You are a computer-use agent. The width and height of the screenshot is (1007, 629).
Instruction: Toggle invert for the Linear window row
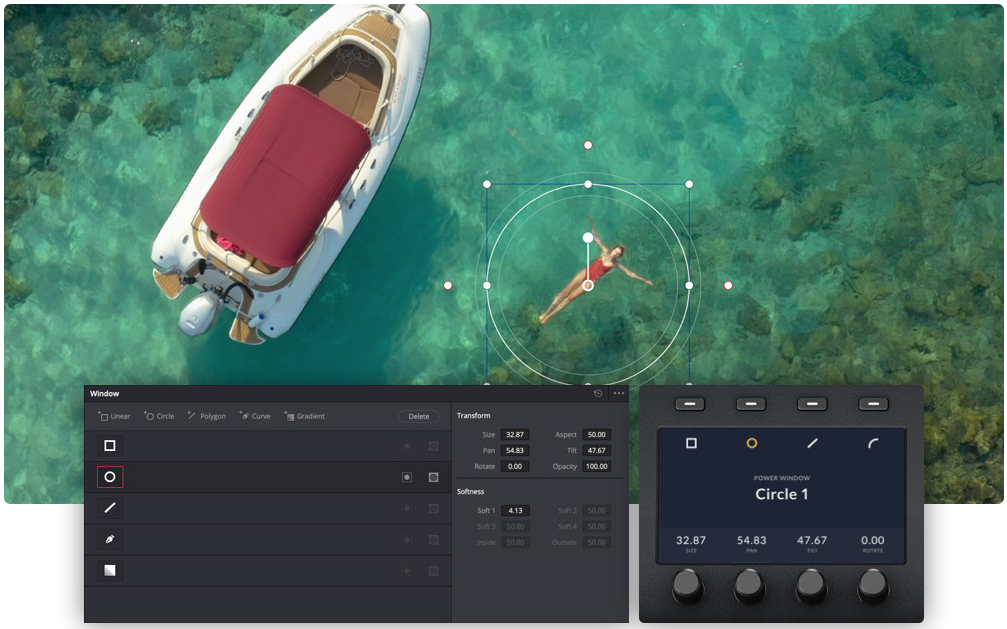pyautogui.click(x=407, y=446)
